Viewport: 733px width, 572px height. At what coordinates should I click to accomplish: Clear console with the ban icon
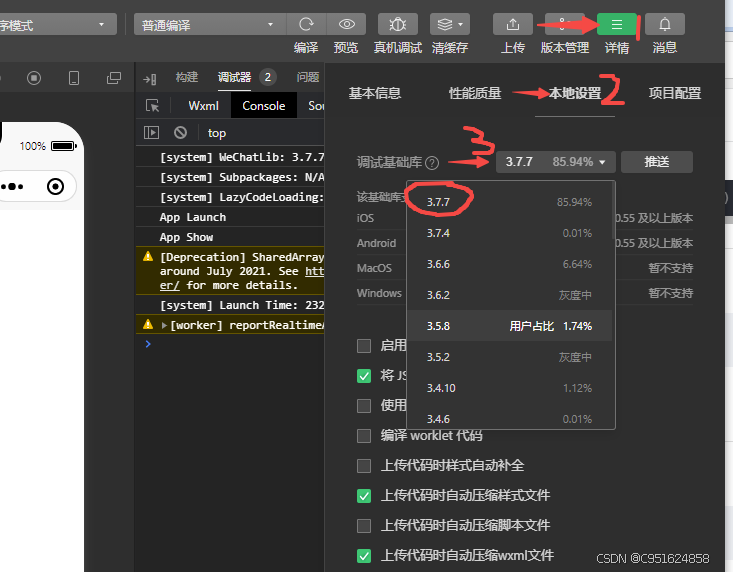180,133
